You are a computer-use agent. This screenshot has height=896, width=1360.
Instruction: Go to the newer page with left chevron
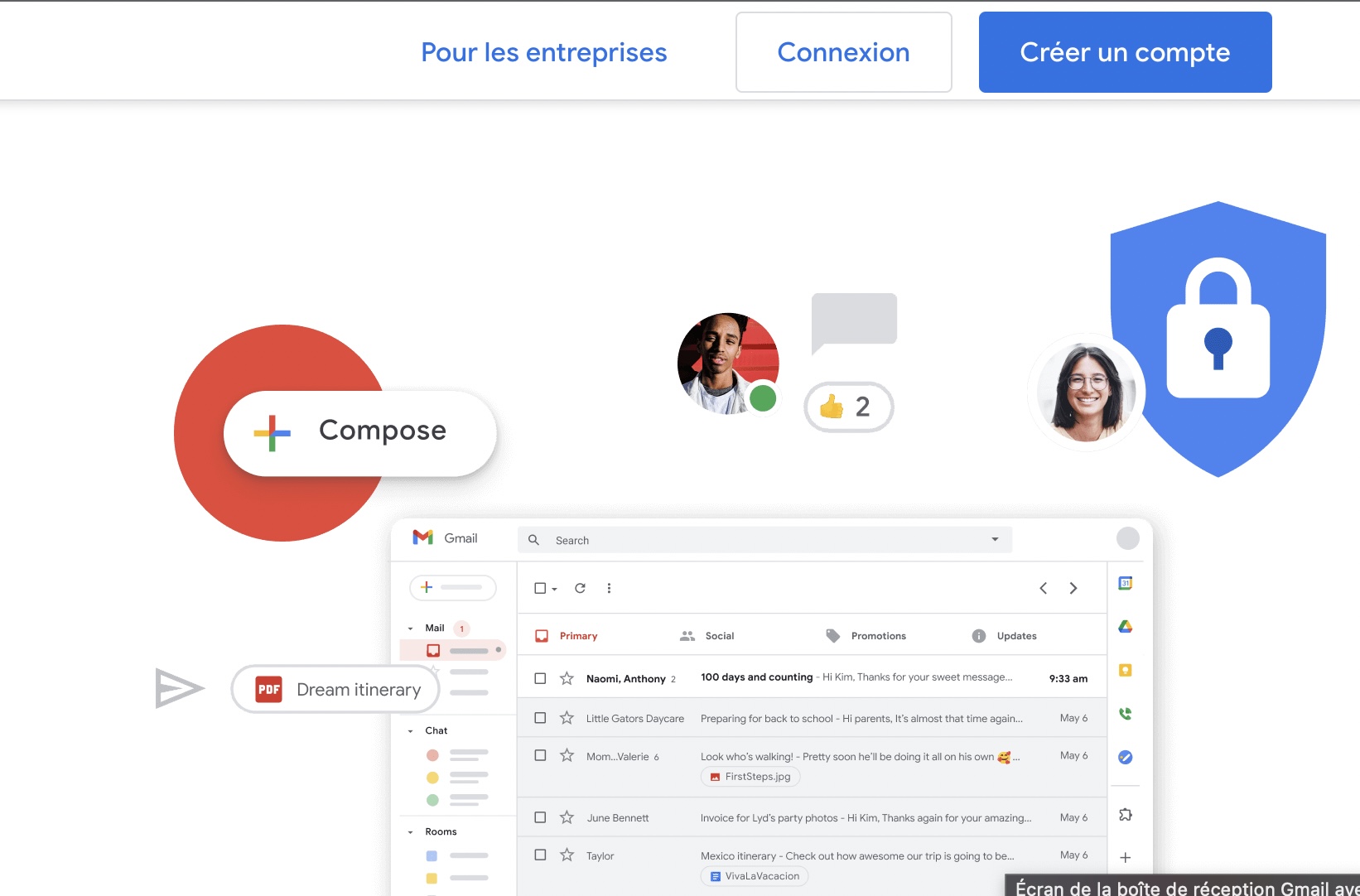1044,588
